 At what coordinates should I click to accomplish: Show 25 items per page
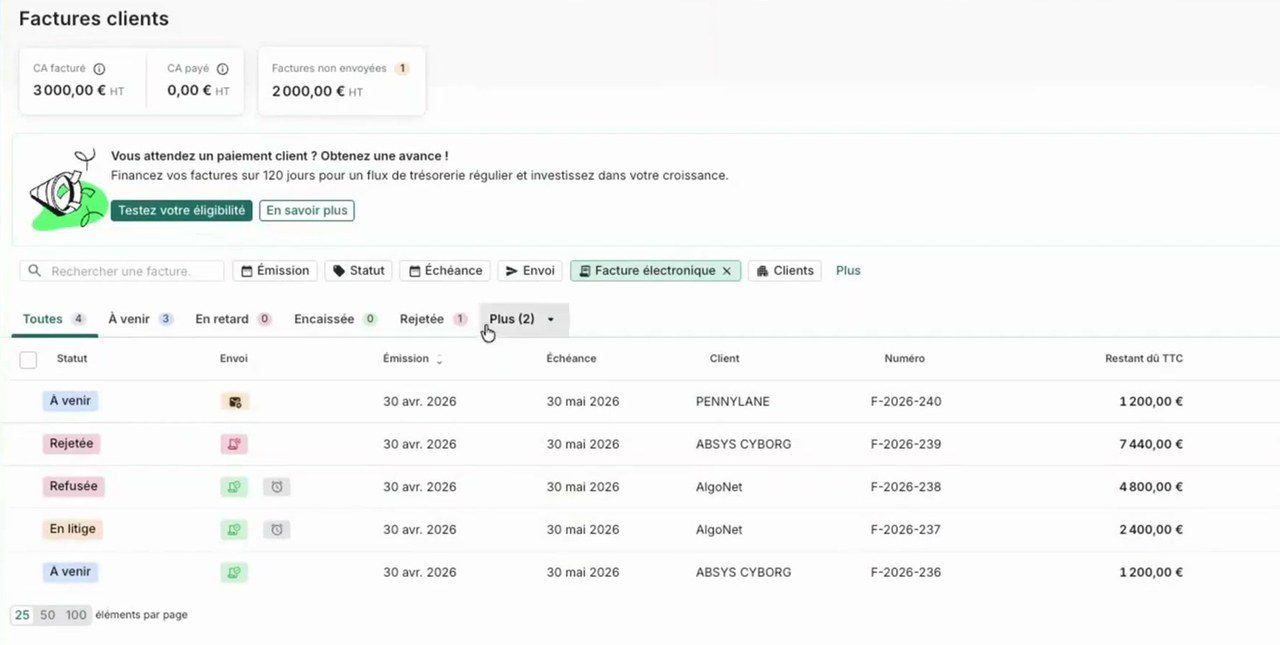[x=22, y=615]
